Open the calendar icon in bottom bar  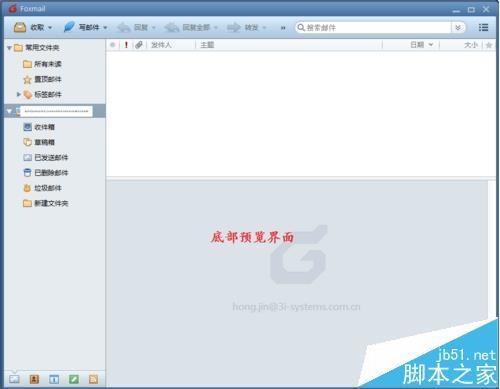point(54,379)
